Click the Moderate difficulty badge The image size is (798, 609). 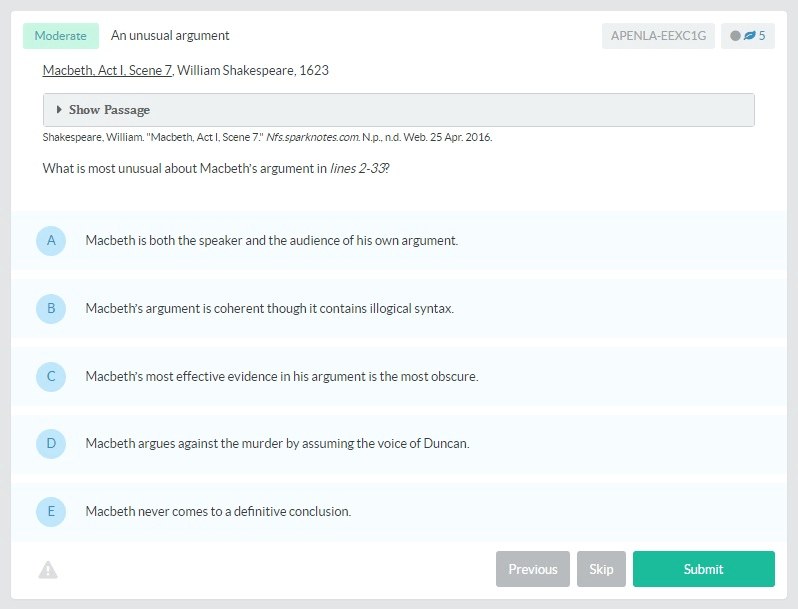click(x=61, y=36)
